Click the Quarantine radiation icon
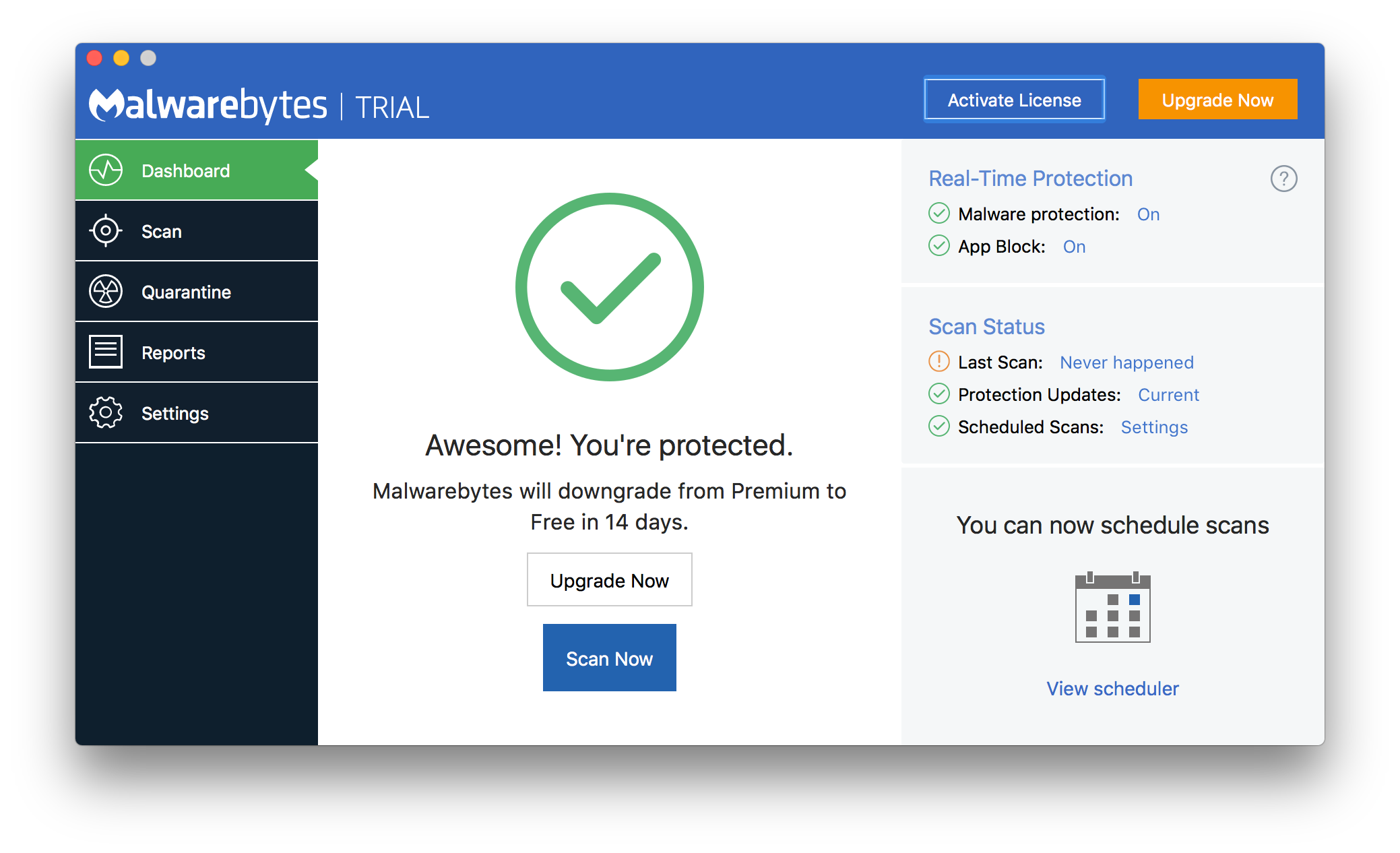 click(106, 292)
